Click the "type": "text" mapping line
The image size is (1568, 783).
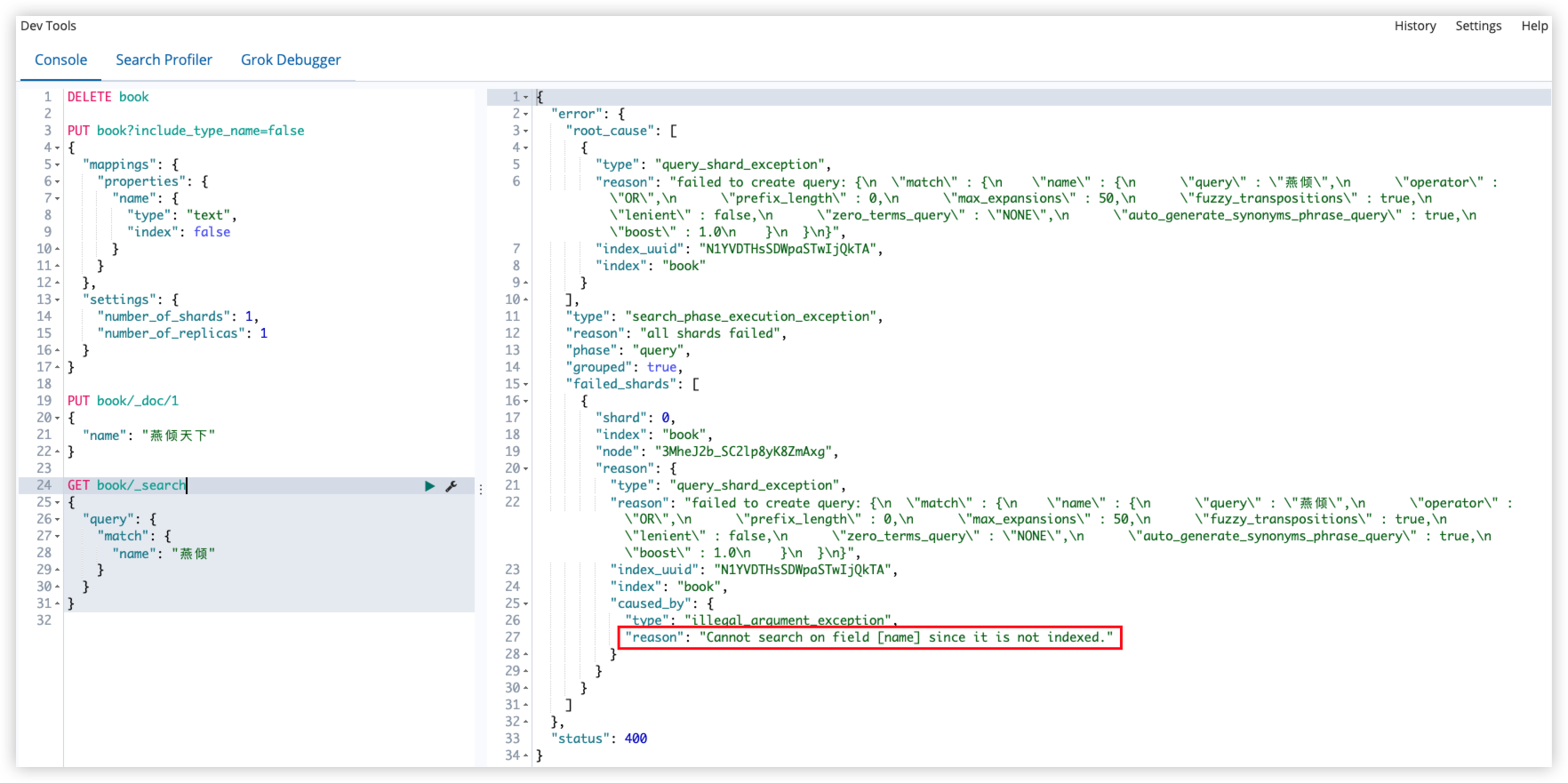coord(182,215)
